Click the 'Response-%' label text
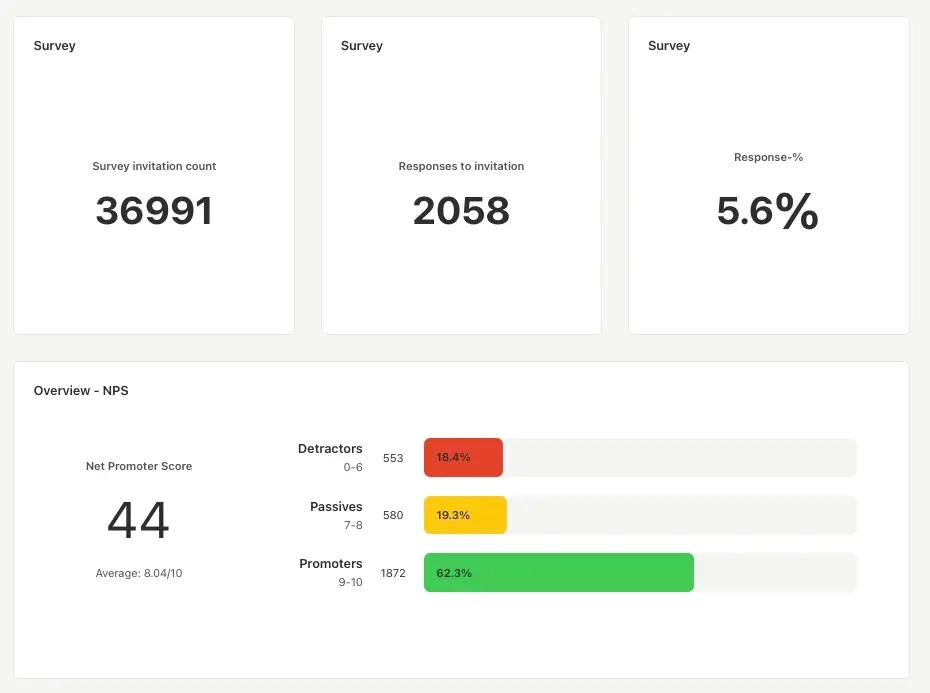Image resolution: width=930 pixels, height=693 pixels. pyautogui.click(x=768, y=157)
